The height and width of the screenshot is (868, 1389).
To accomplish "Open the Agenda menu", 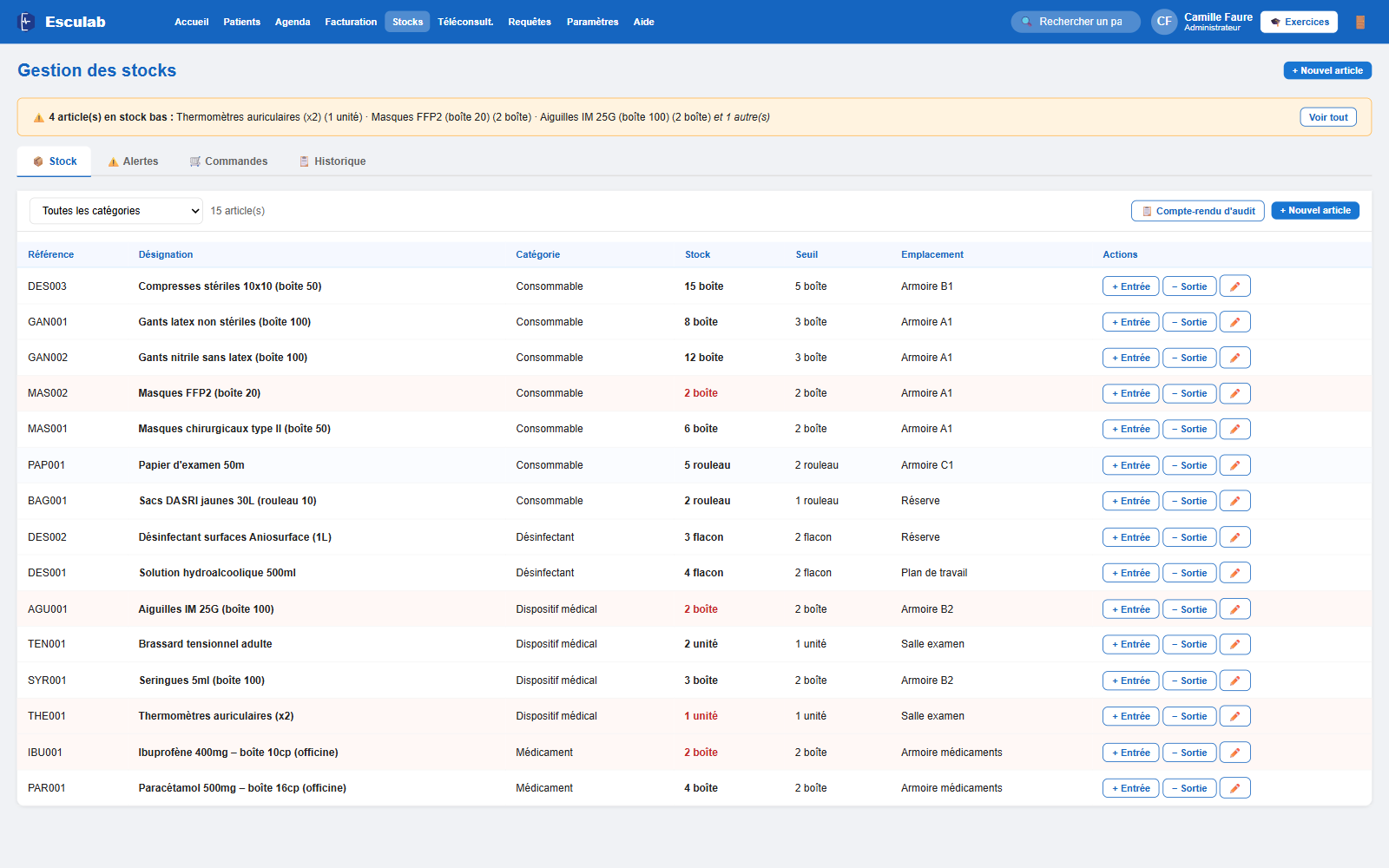I will [293, 22].
